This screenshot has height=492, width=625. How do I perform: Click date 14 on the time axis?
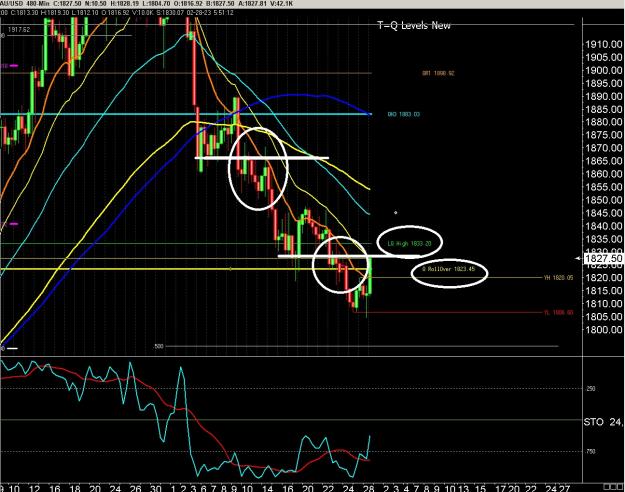(x=267, y=488)
